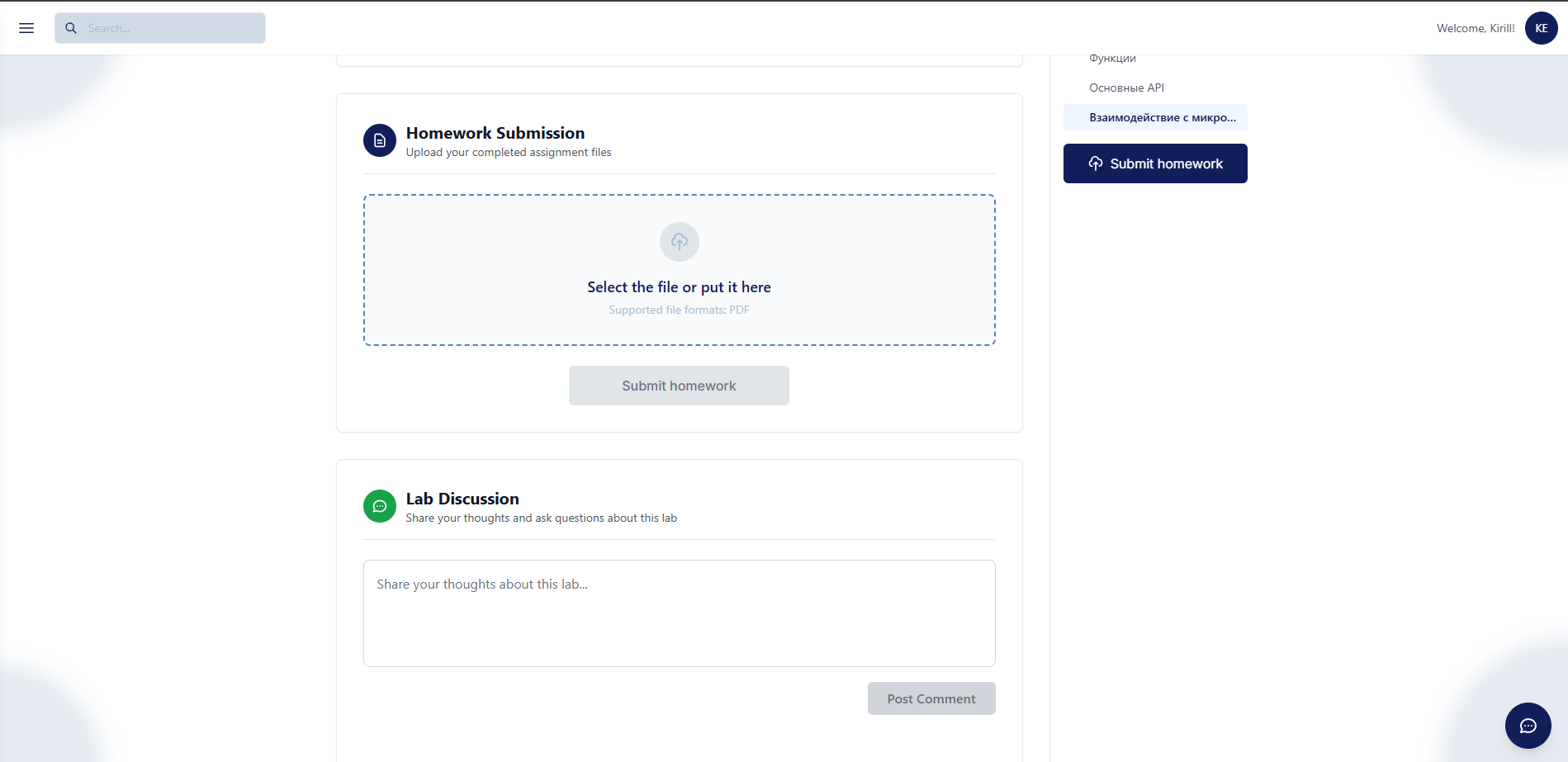Click the Homework Submission heading
This screenshot has height=762, width=1568.
point(495,133)
